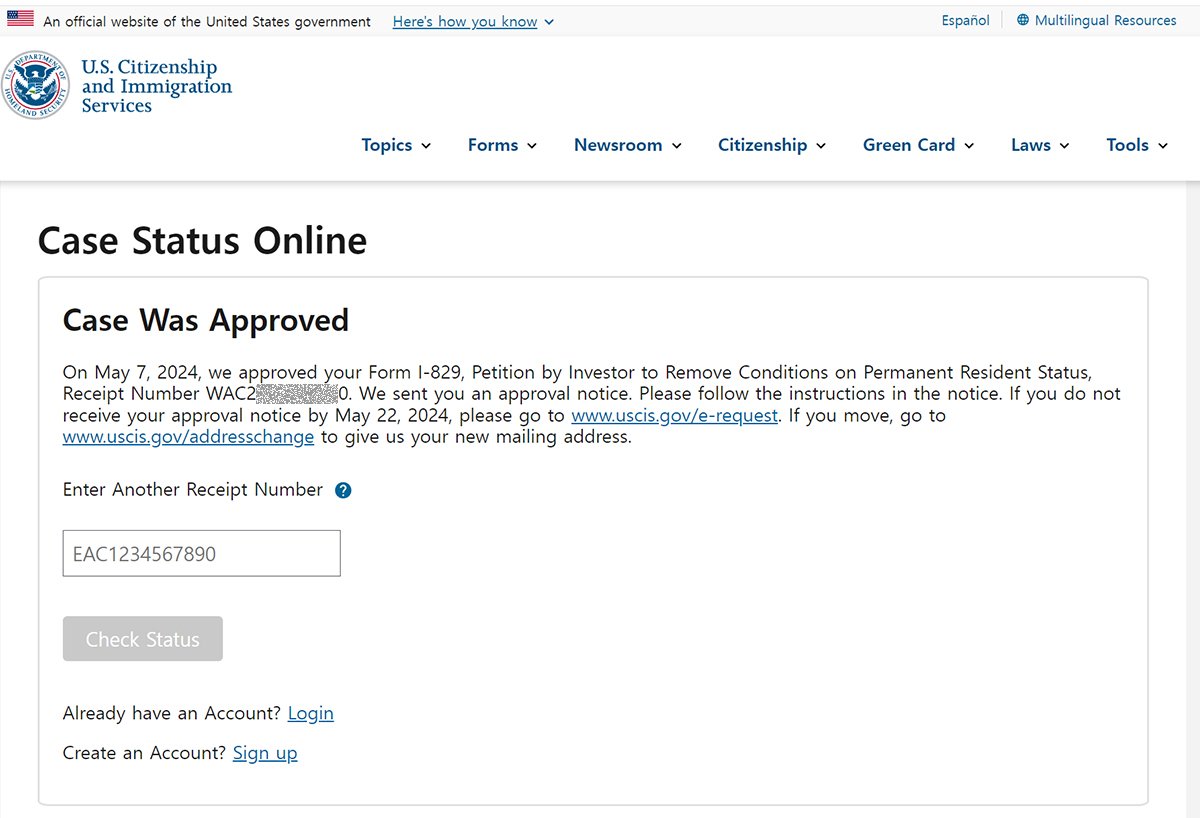Screen dimensions: 1200x818
Task: Click "Already have an Account?" text
Action: tap(172, 713)
